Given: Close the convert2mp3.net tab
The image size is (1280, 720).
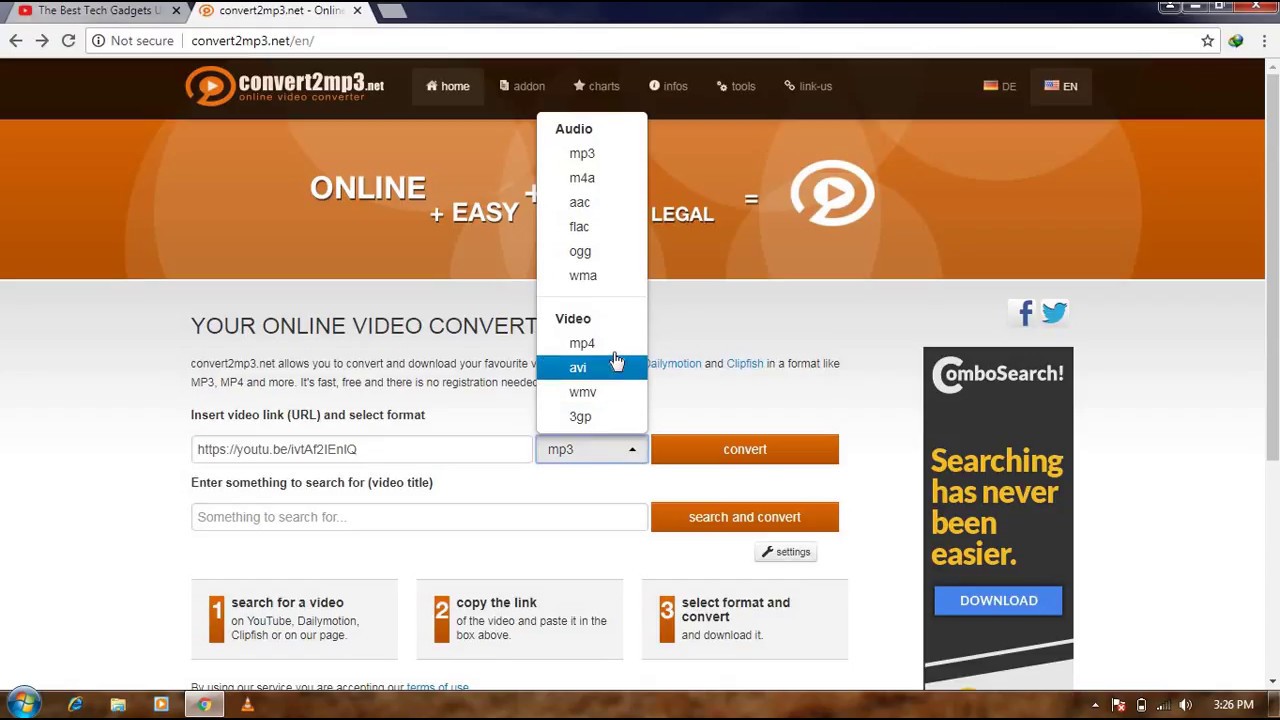Looking at the screenshot, I should 357,11.
